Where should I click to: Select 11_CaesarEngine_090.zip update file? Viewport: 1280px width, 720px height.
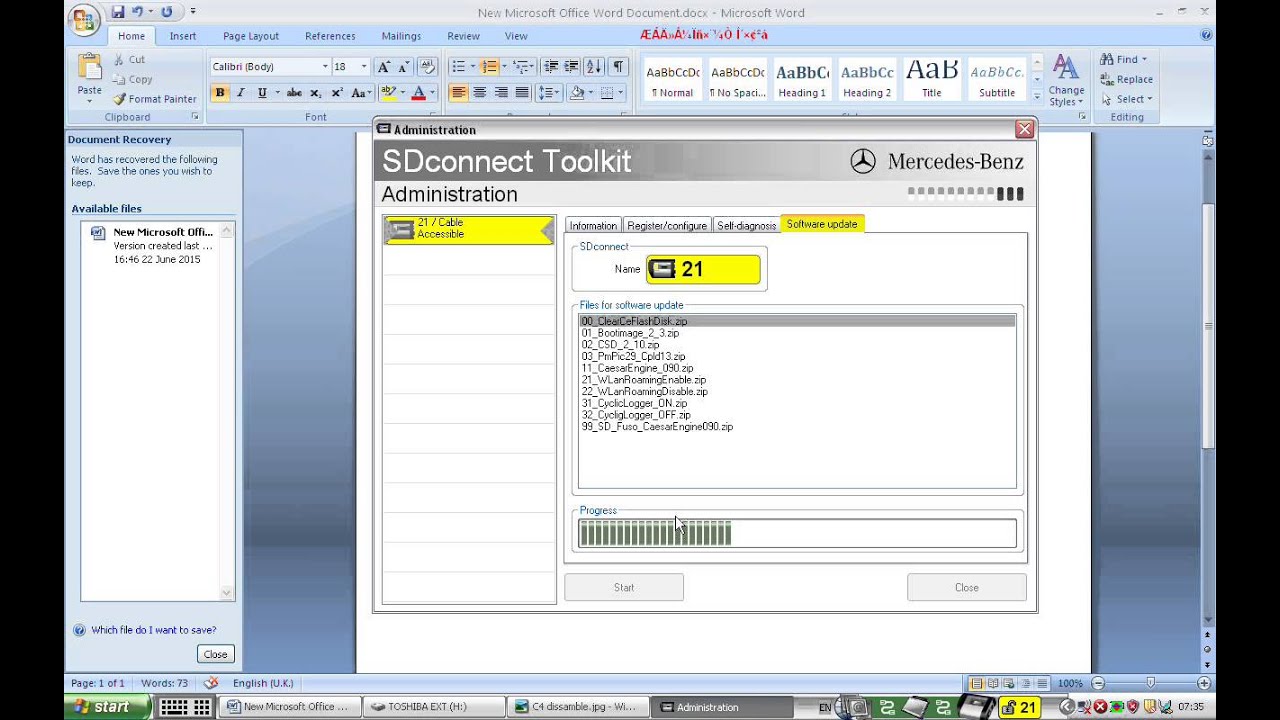point(637,368)
